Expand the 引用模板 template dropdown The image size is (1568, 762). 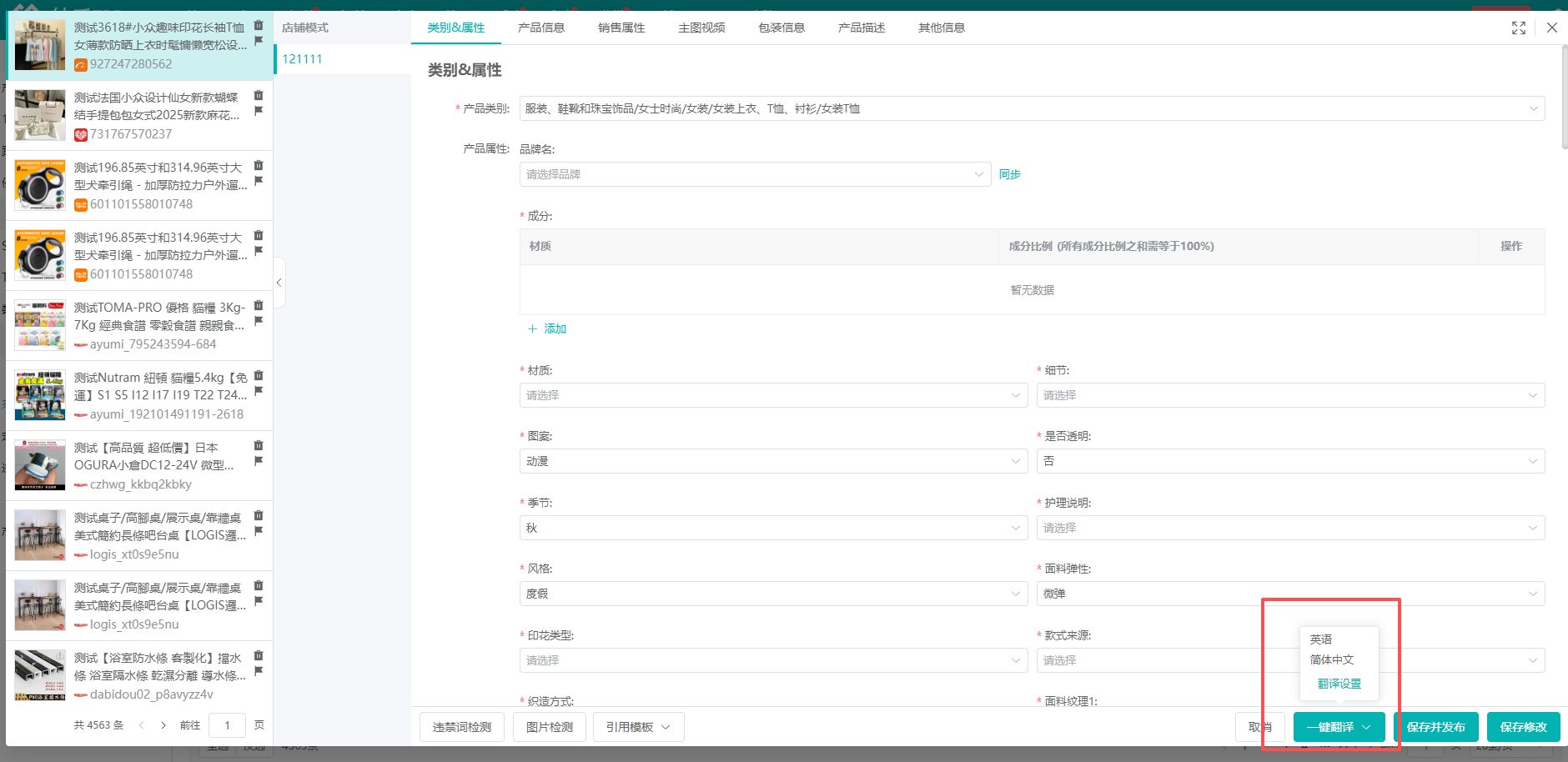pyautogui.click(x=638, y=727)
